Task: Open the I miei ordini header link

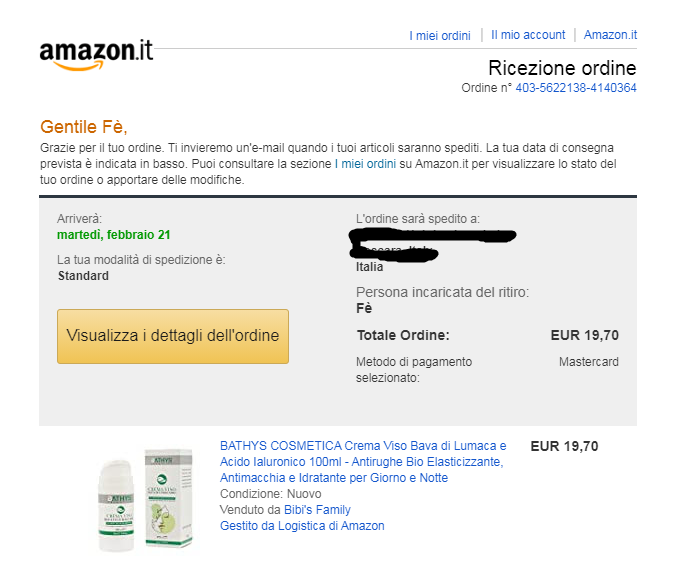Action: (440, 36)
